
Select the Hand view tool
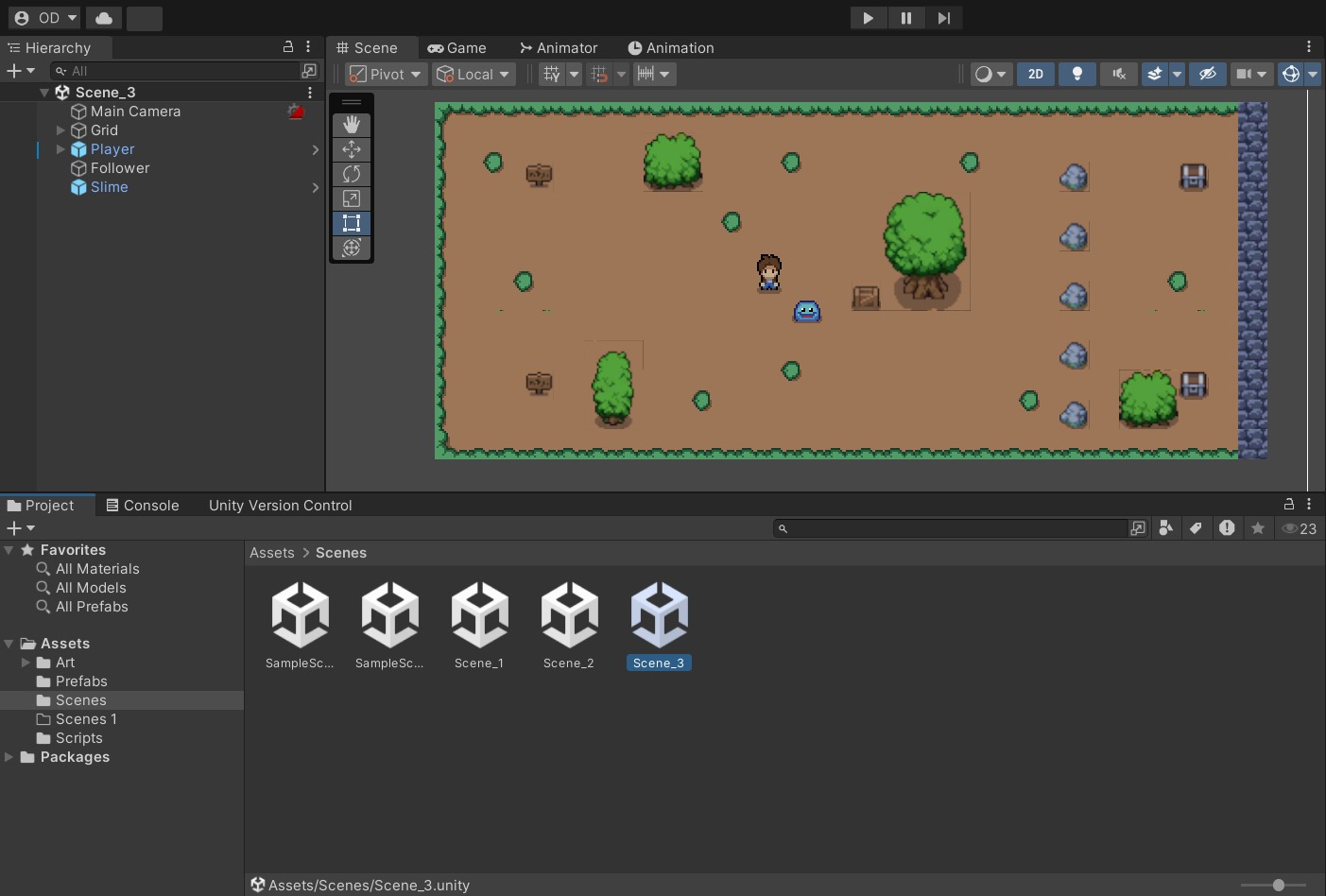[x=352, y=125]
